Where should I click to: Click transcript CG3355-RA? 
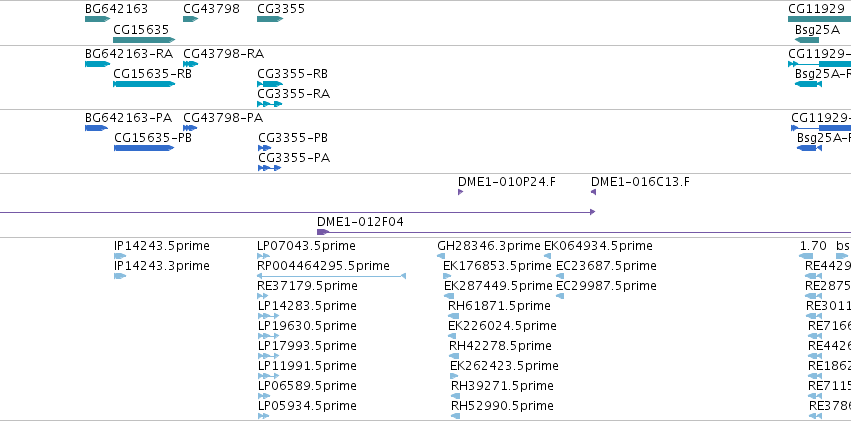coord(294,94)
